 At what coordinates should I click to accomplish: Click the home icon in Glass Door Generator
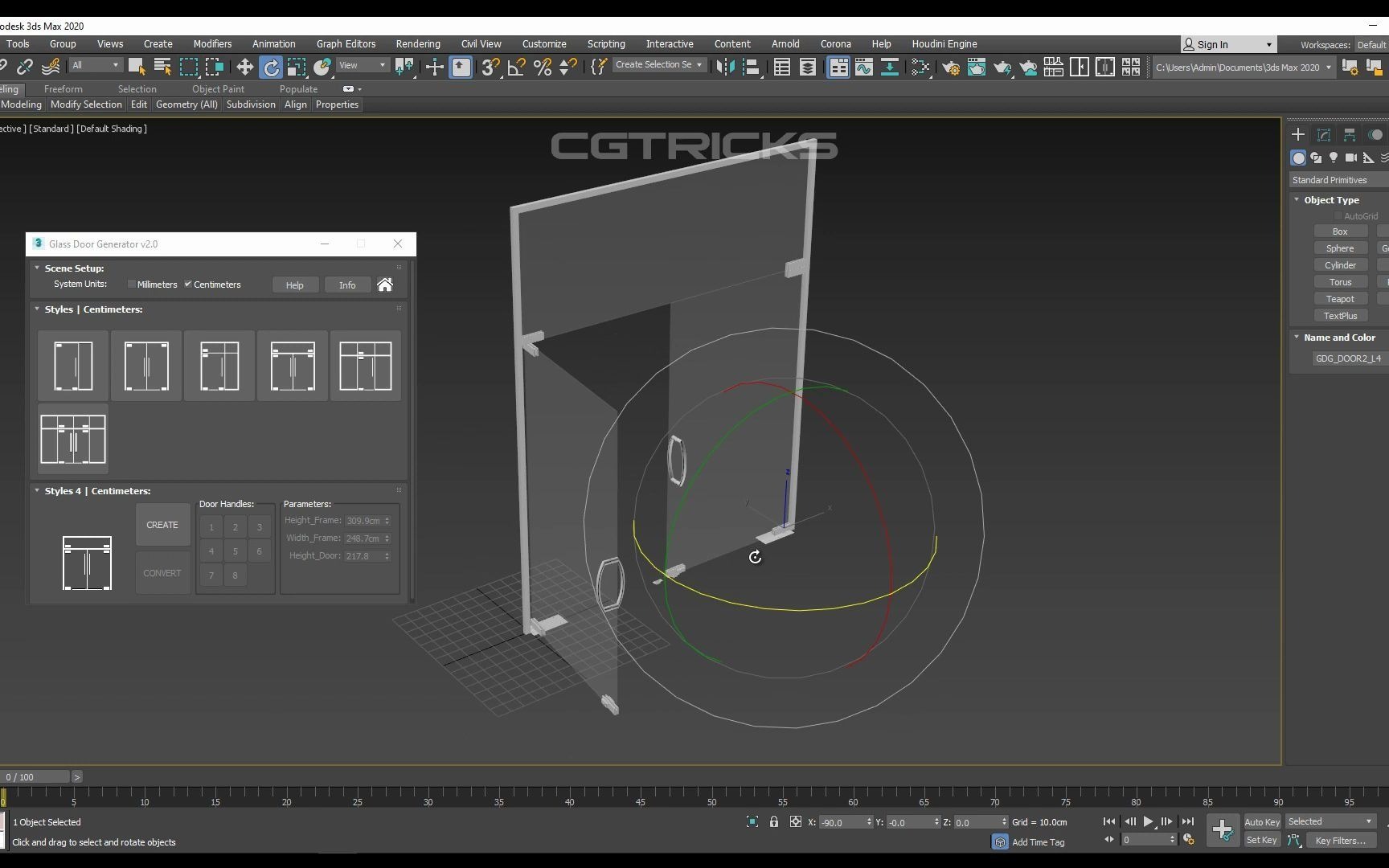click(x=385, y=285)
